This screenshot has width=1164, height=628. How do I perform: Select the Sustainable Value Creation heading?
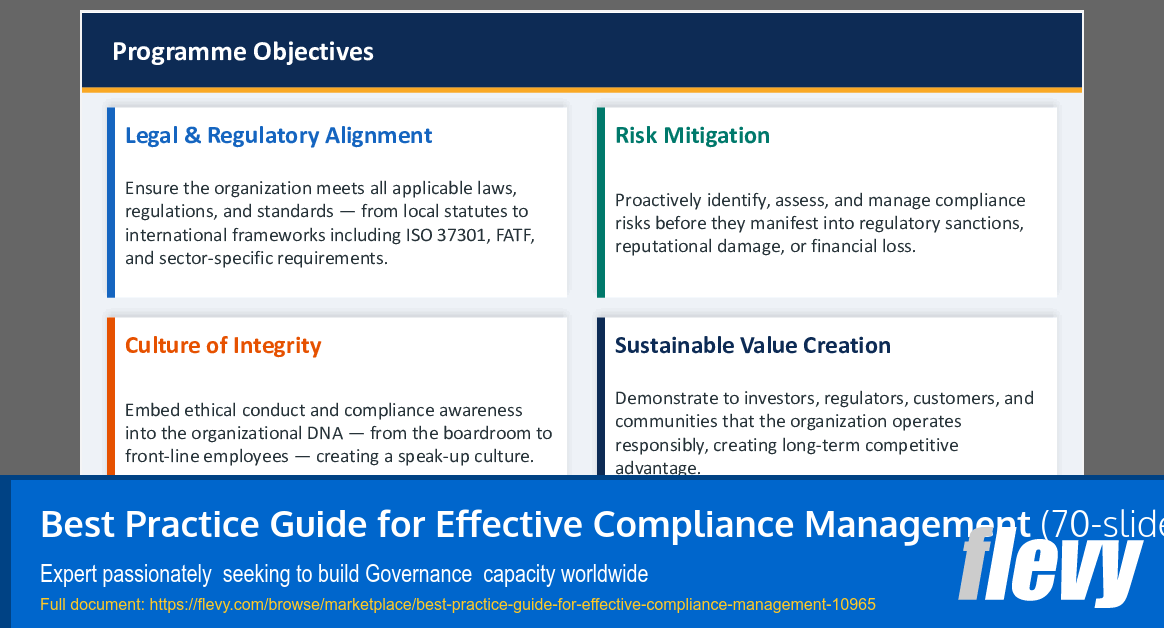753,345
